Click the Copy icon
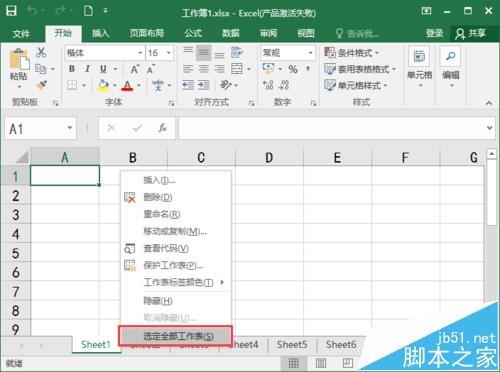Image resolution: width=500 pixels, height=372 pixels. point(41,69)
